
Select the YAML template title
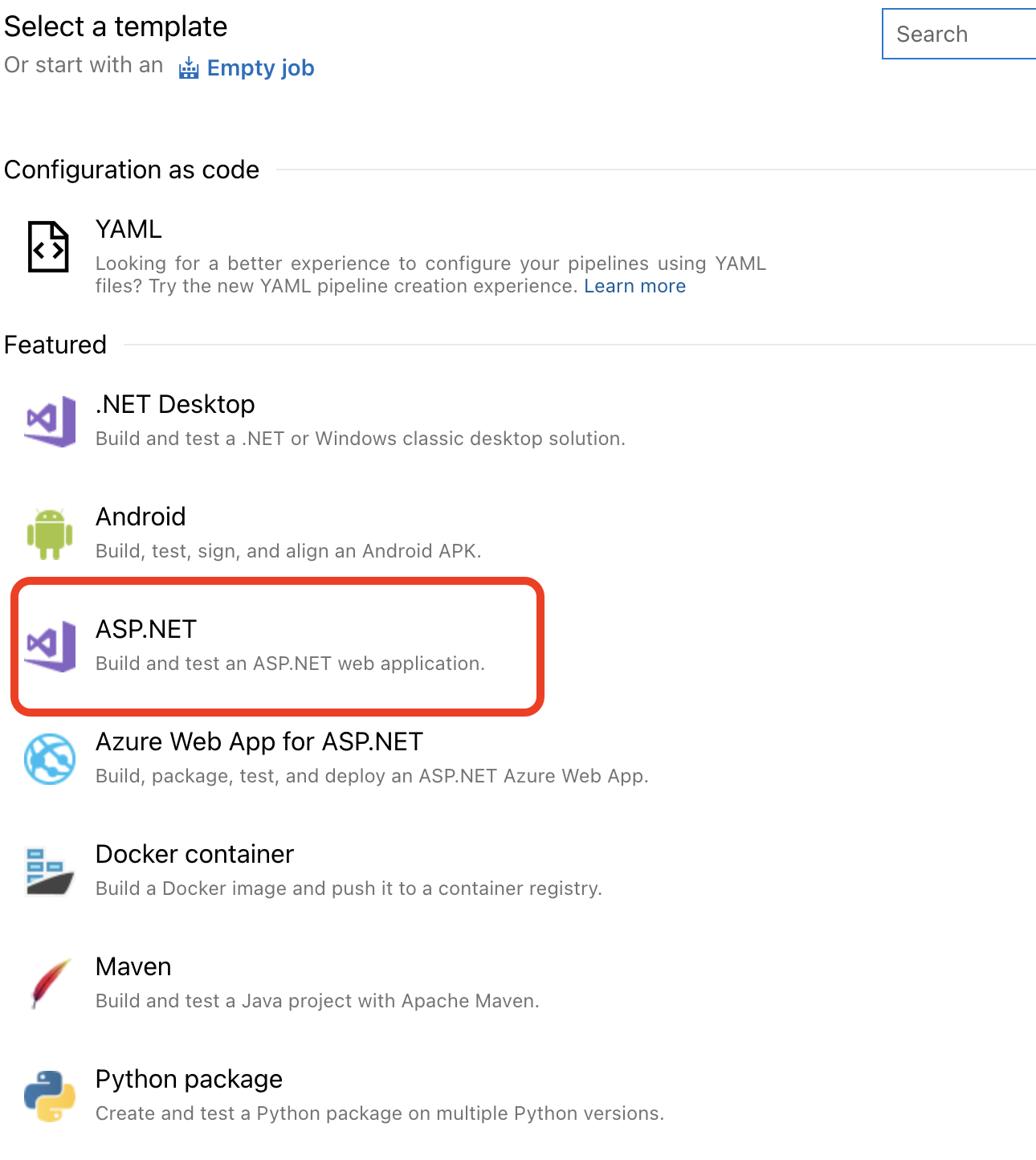tap(128, 230)
